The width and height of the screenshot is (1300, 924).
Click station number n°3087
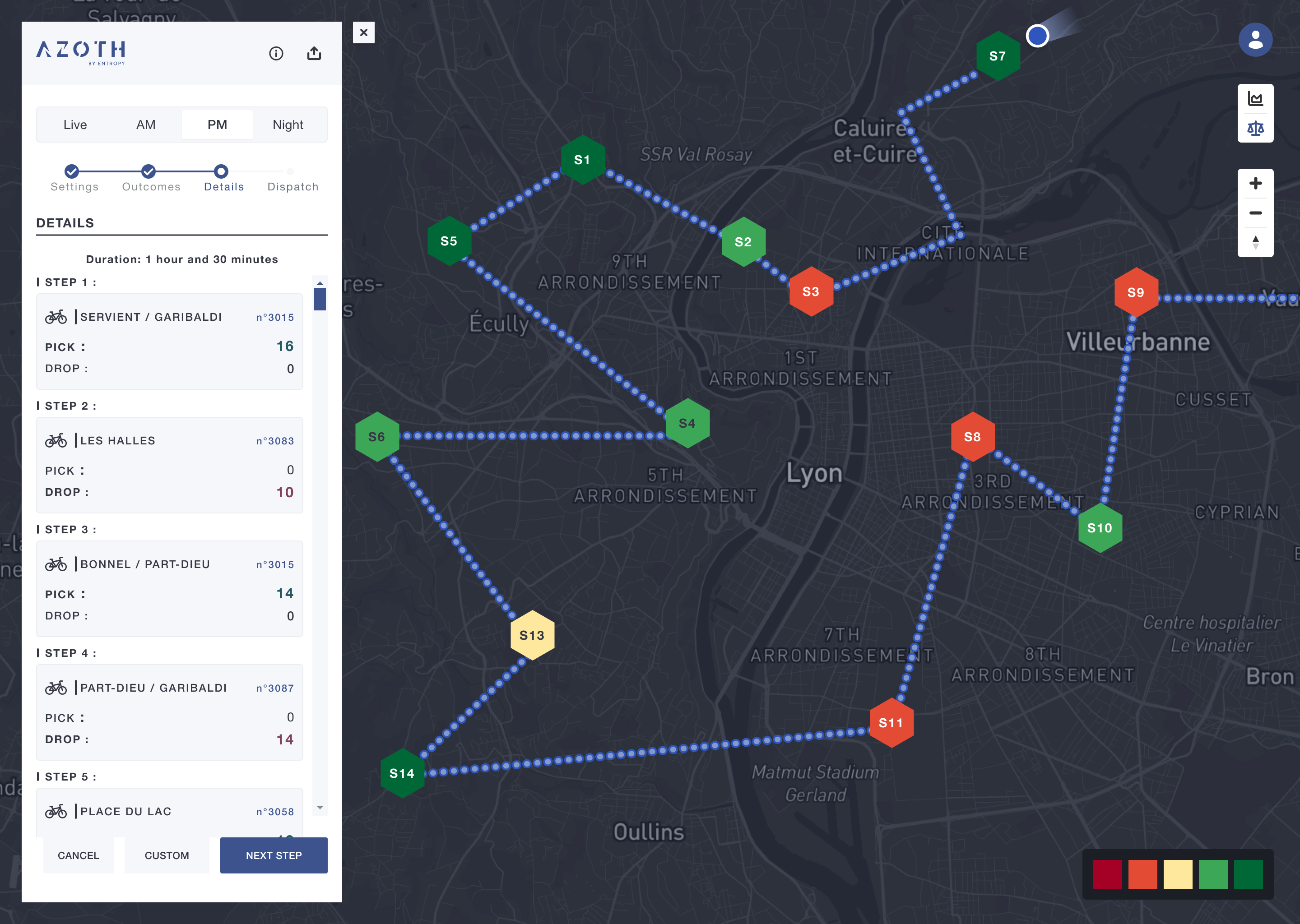pos(275,688)
